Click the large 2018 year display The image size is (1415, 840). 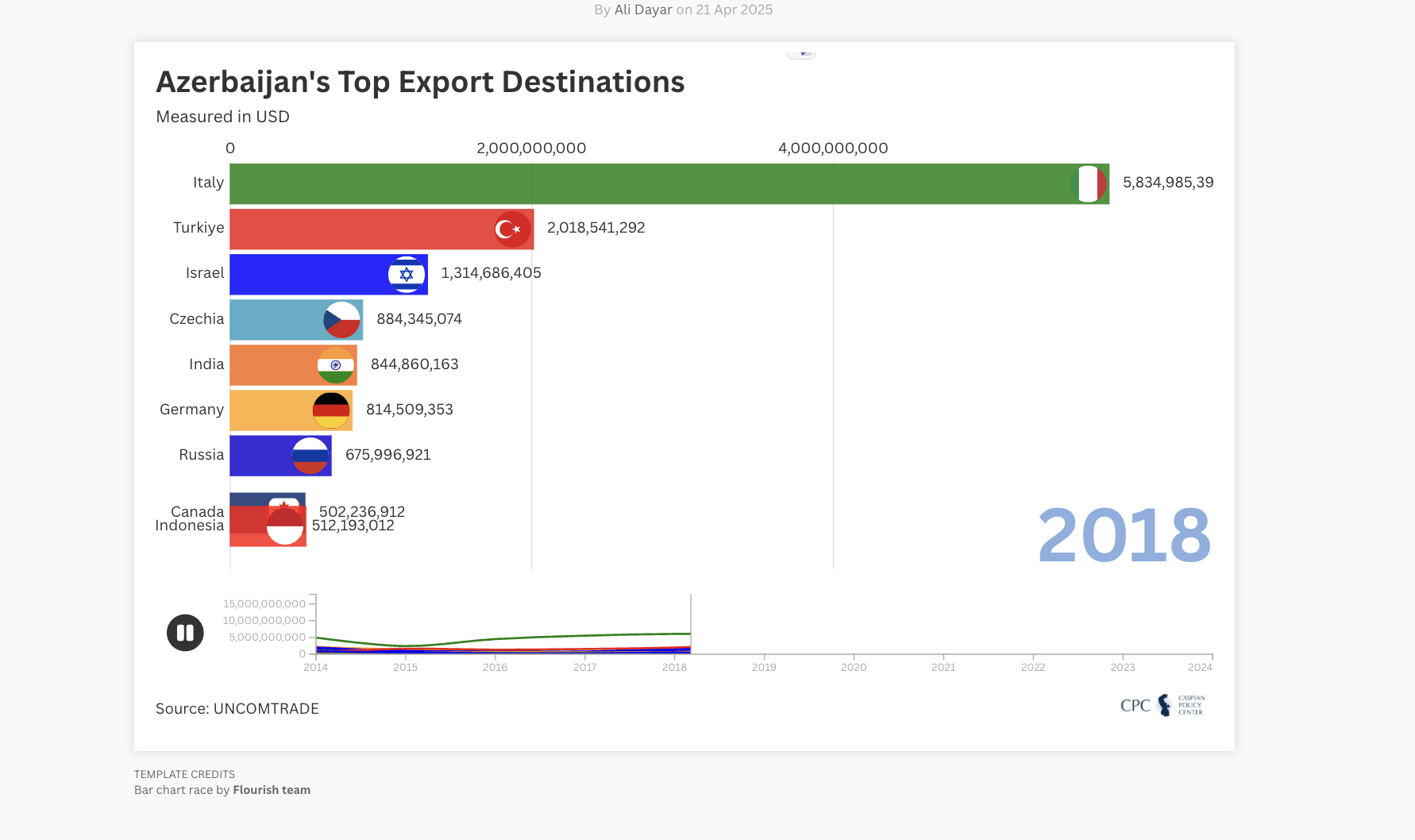tap(1123, 534)
